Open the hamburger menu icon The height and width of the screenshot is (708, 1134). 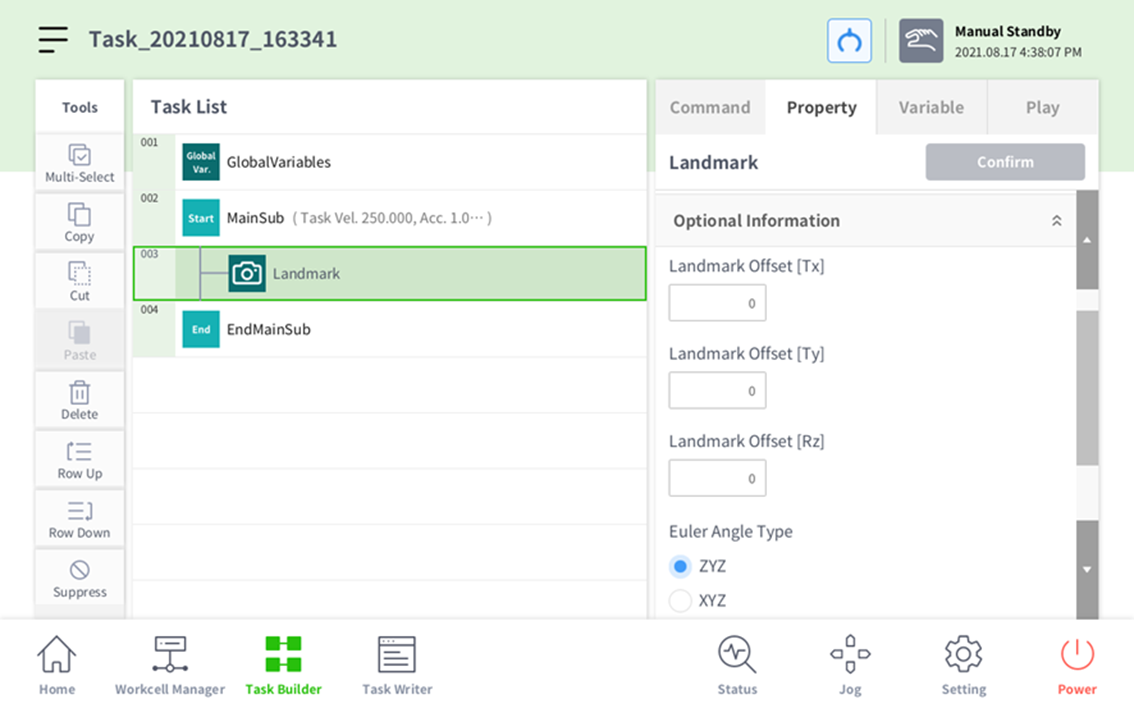point(53,39)
